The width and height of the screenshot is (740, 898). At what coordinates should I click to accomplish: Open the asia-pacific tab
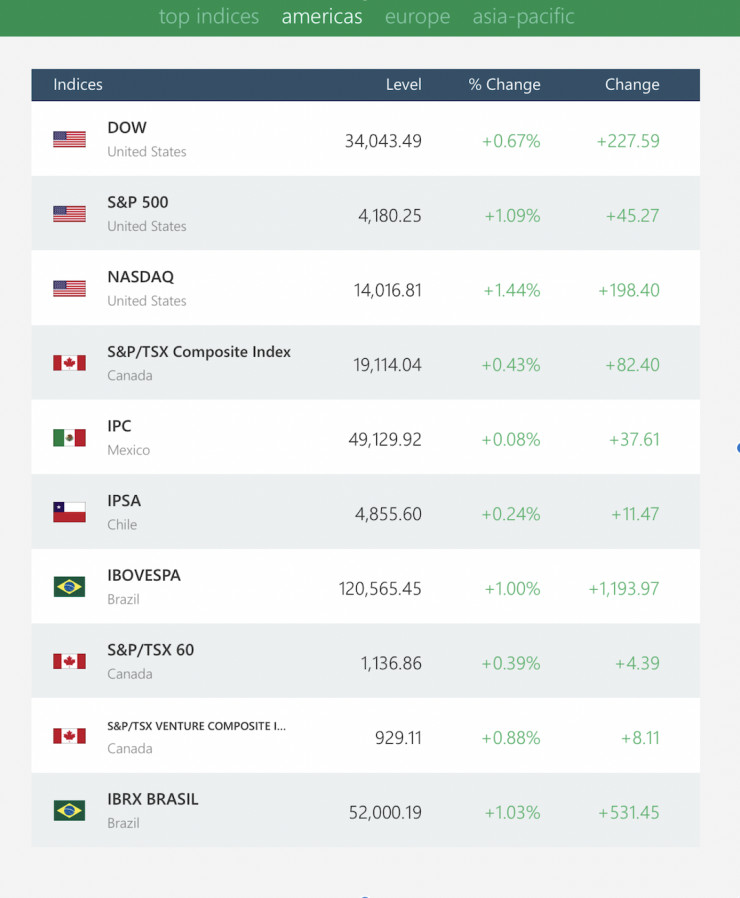[x=523, y=16]
